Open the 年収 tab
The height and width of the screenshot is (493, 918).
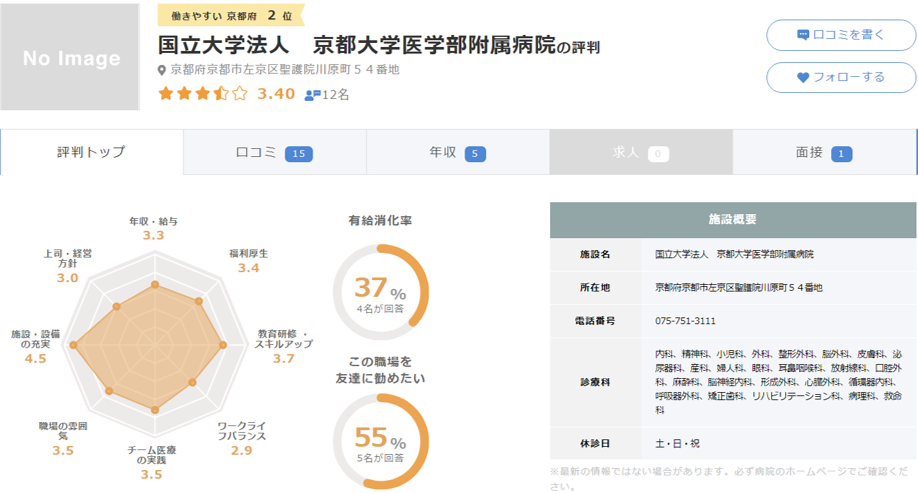click(457, 152)
